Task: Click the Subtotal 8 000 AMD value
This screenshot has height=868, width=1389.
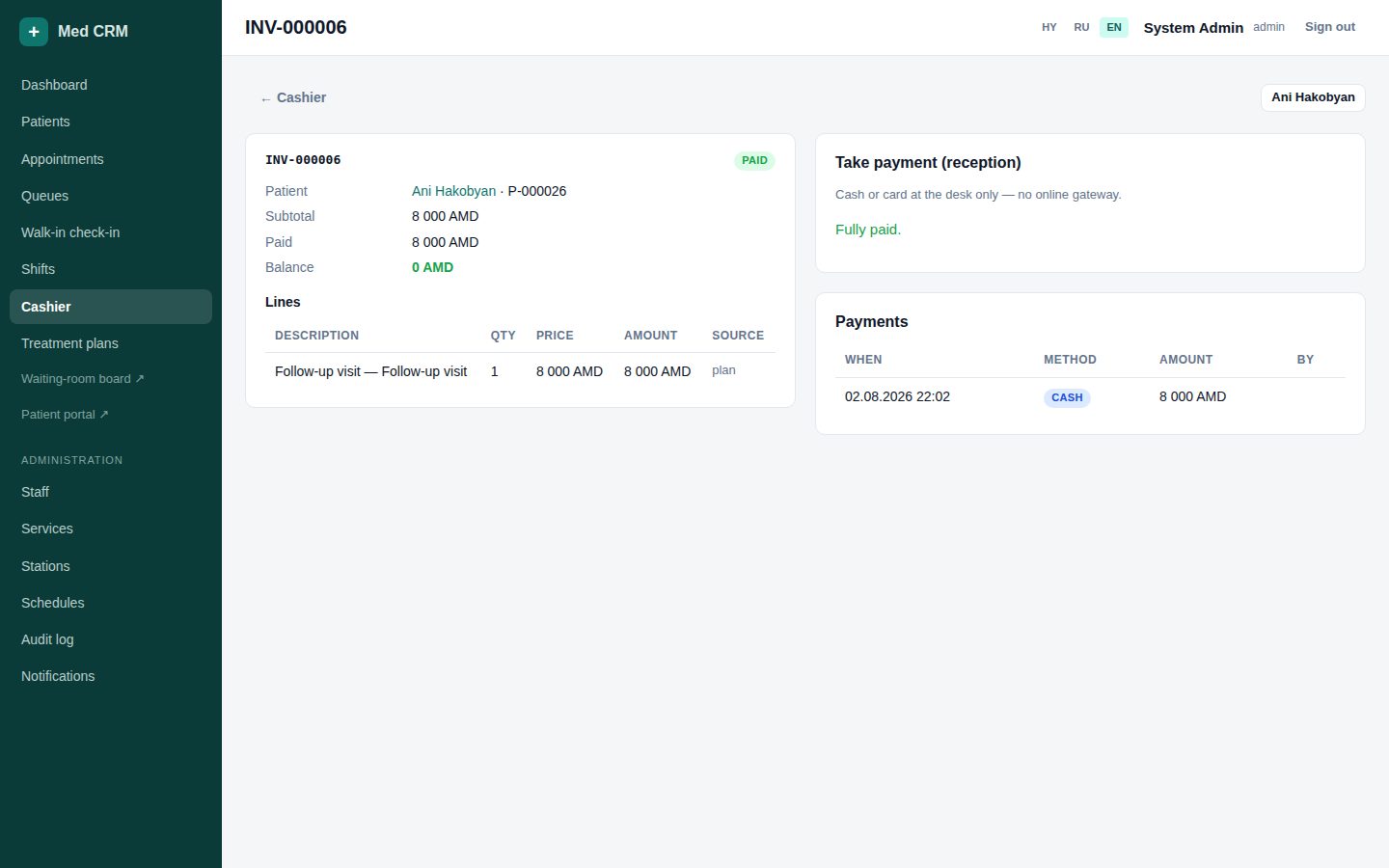Action: point(445,216)
